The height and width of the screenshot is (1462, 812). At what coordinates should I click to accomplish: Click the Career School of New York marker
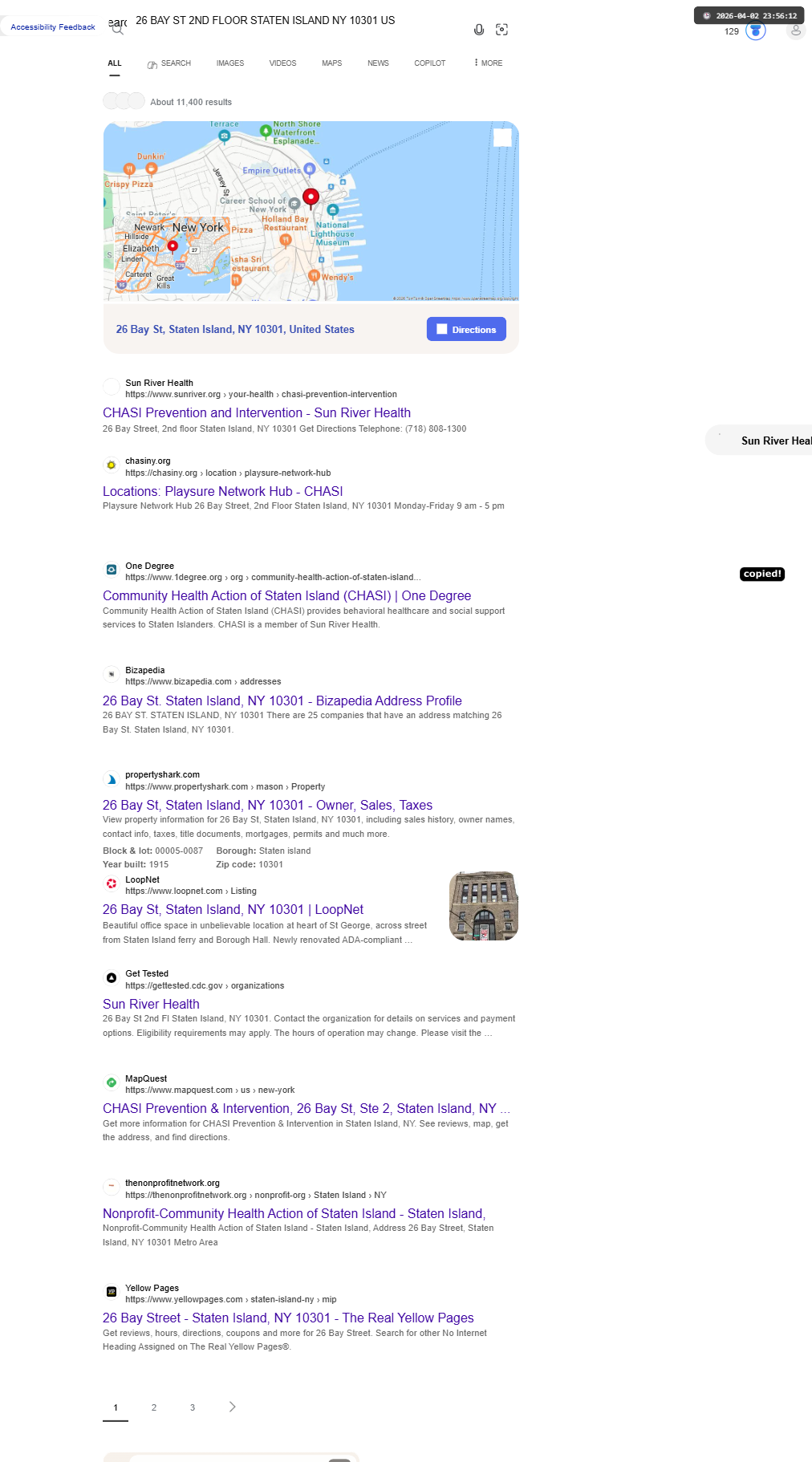pos(294,204)
